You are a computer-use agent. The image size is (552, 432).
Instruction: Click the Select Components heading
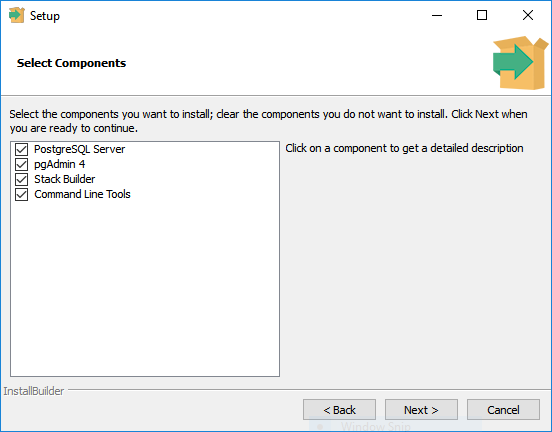(x=71, y=63)
